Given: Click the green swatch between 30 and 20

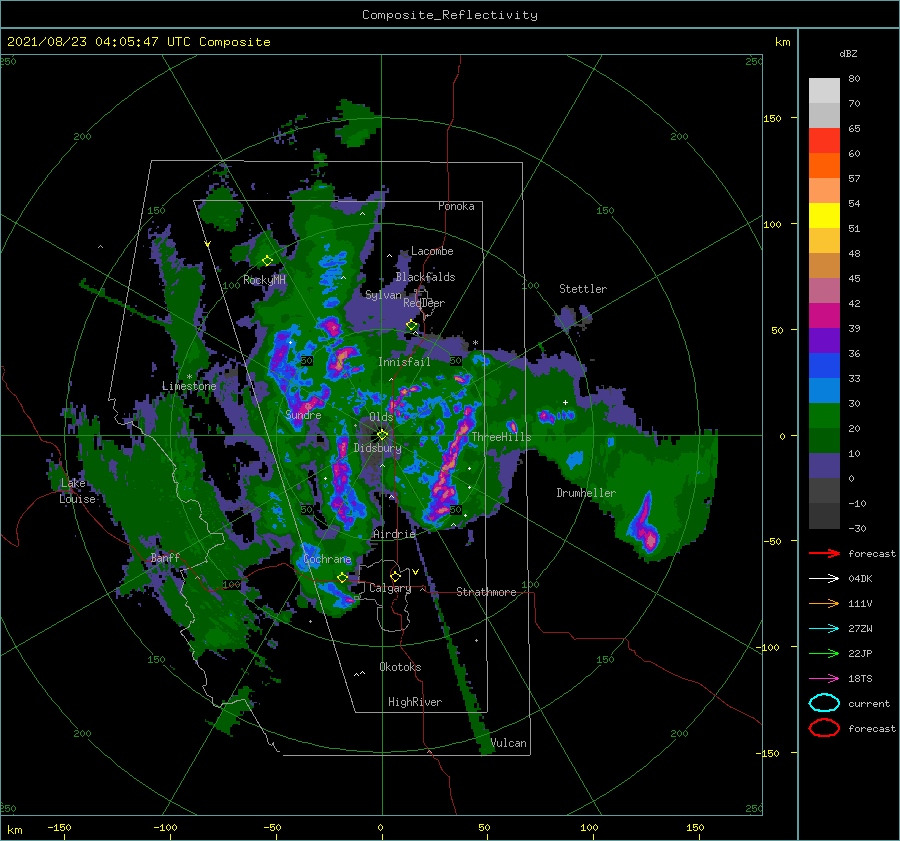Looking at the screenshot, I should coord(824,416).
